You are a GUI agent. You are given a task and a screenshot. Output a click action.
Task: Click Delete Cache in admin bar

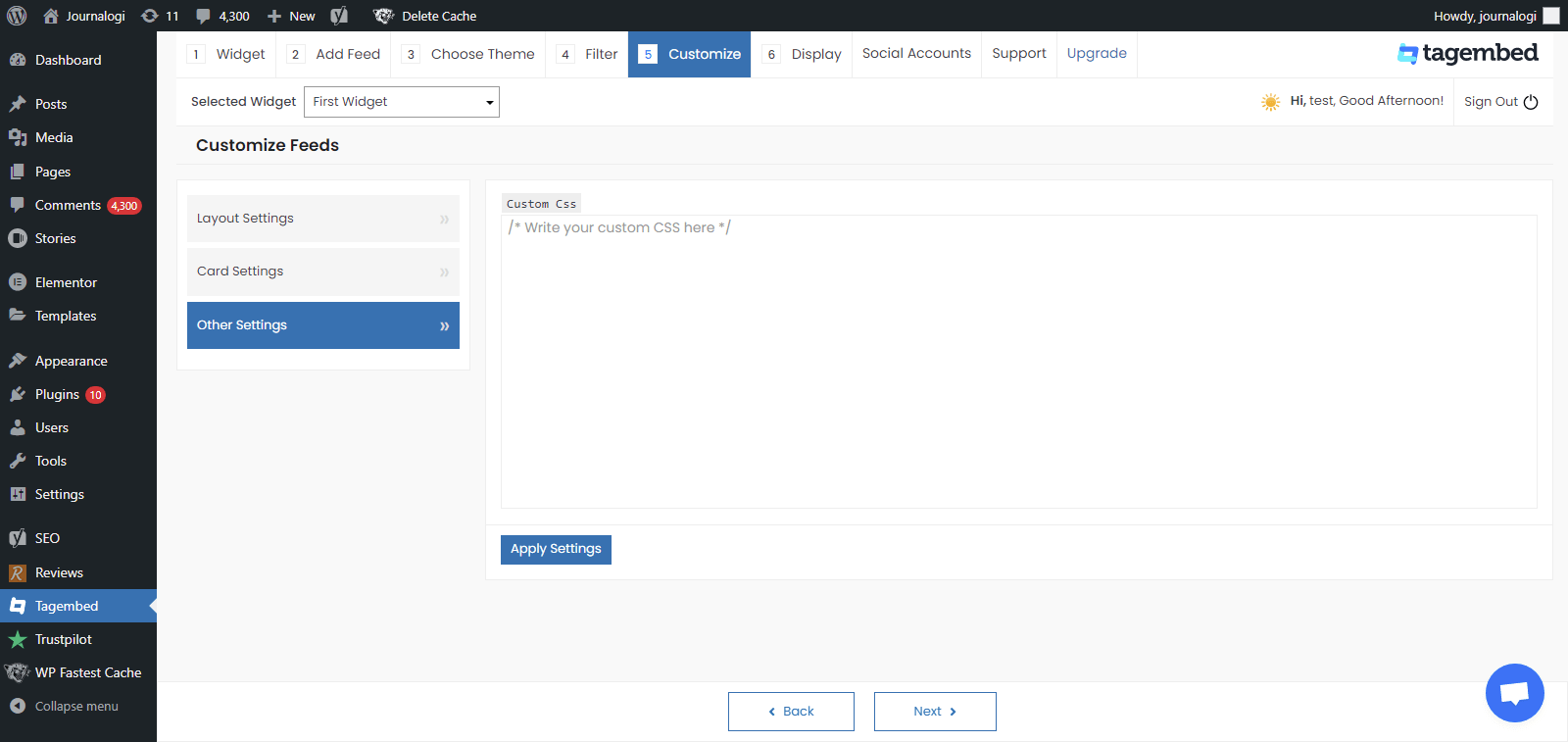[425, 16]
